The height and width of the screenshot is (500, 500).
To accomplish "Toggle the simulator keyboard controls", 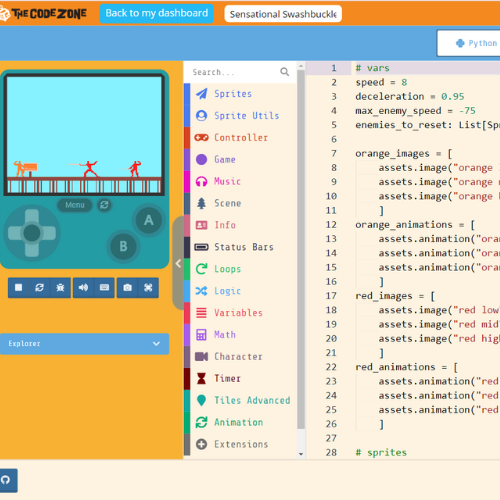I will coord(104,287).
